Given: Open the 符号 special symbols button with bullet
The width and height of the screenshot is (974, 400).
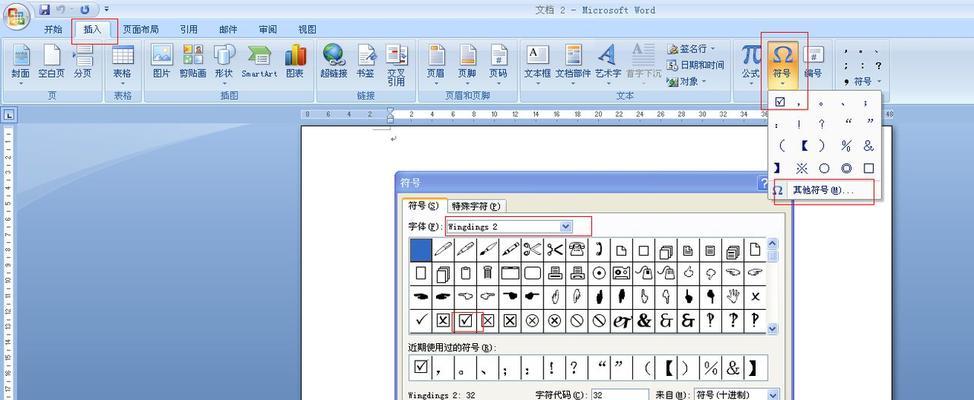Looking at the screenshot, I should 863,81.
